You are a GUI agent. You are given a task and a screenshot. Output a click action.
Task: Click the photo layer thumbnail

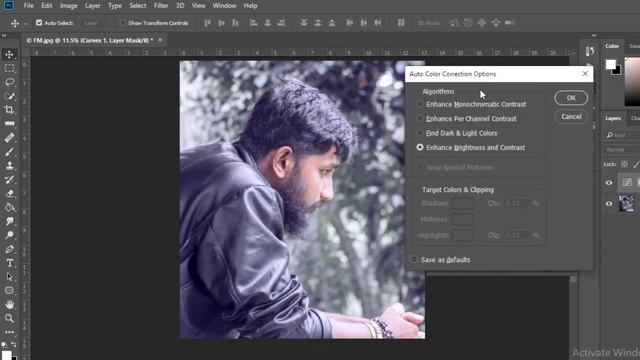(627, 203)
